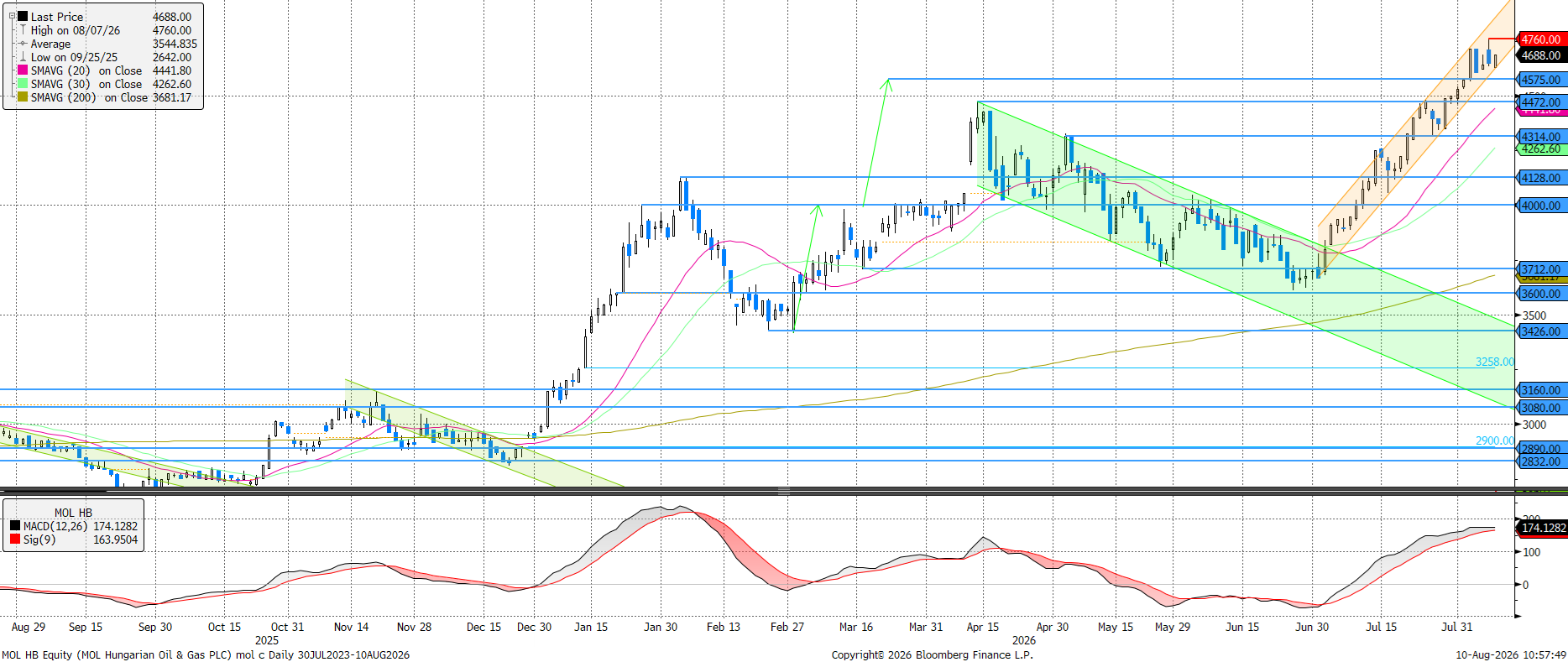Click the black 4688.00 last price label

1541,55
